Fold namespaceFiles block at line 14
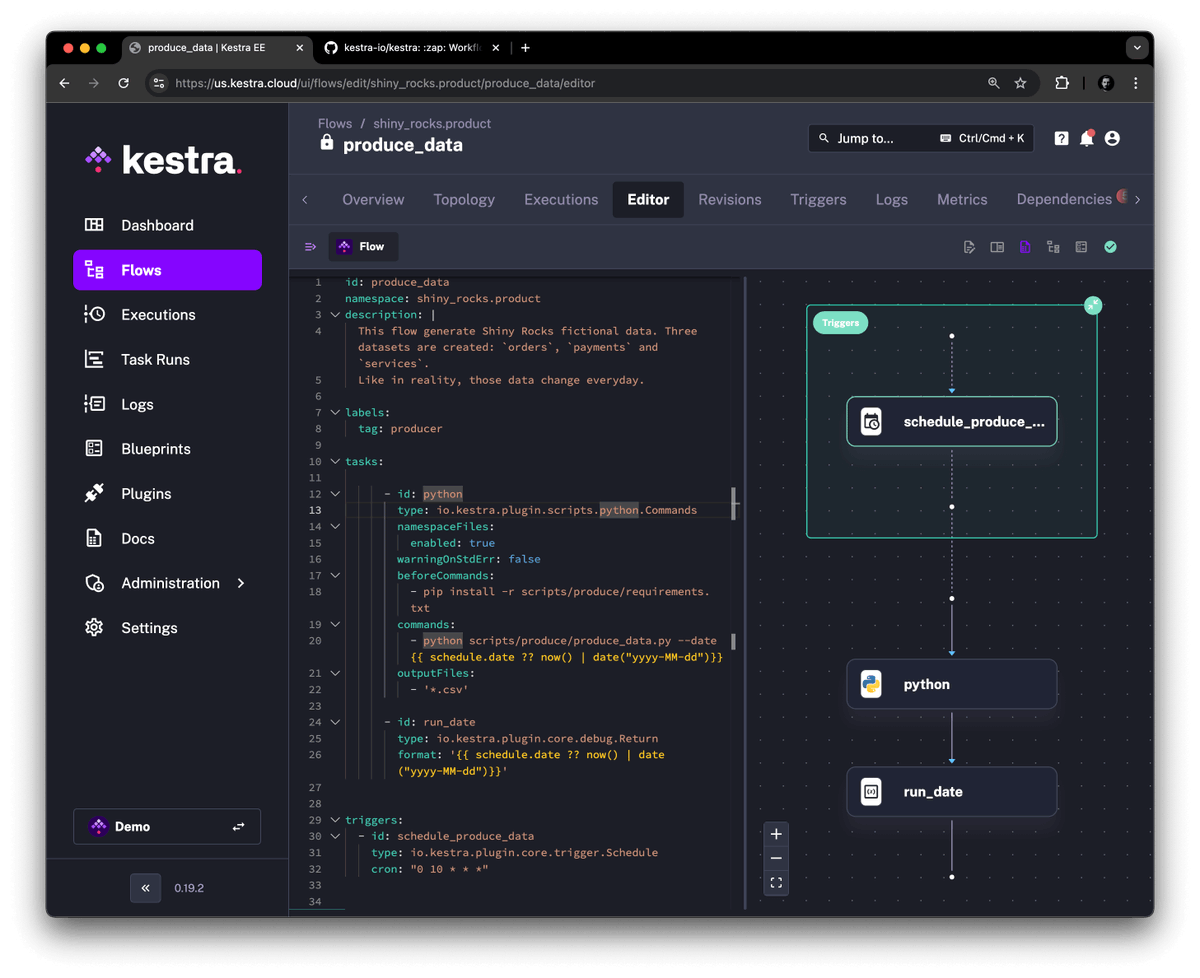Screen dimensions: 1200x978 tap(335, 526)
